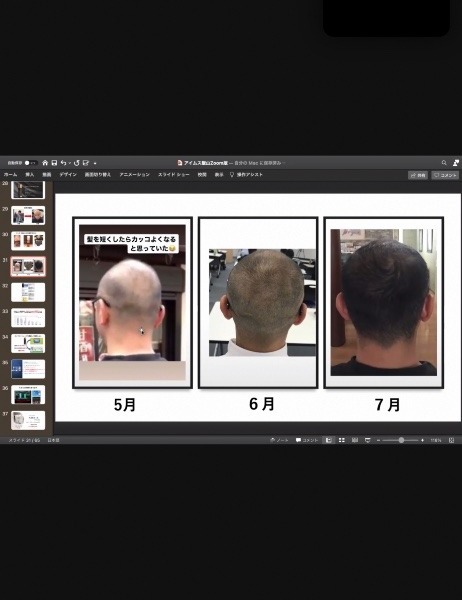
Task: Open the Undo history dropdown arrow
Action: (x=70, y=163)
